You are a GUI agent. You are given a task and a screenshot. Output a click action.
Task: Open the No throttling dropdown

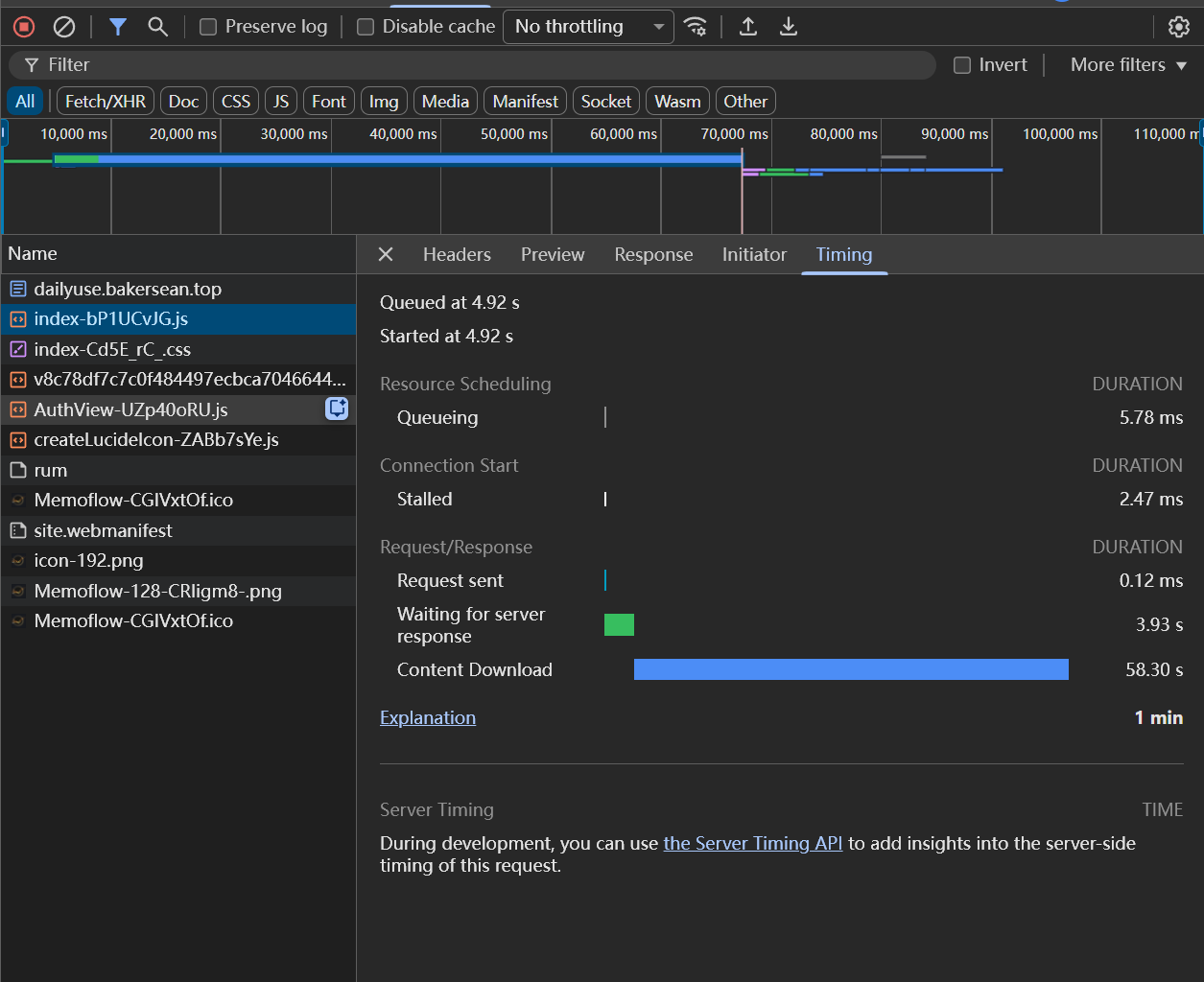click(590, 27)
